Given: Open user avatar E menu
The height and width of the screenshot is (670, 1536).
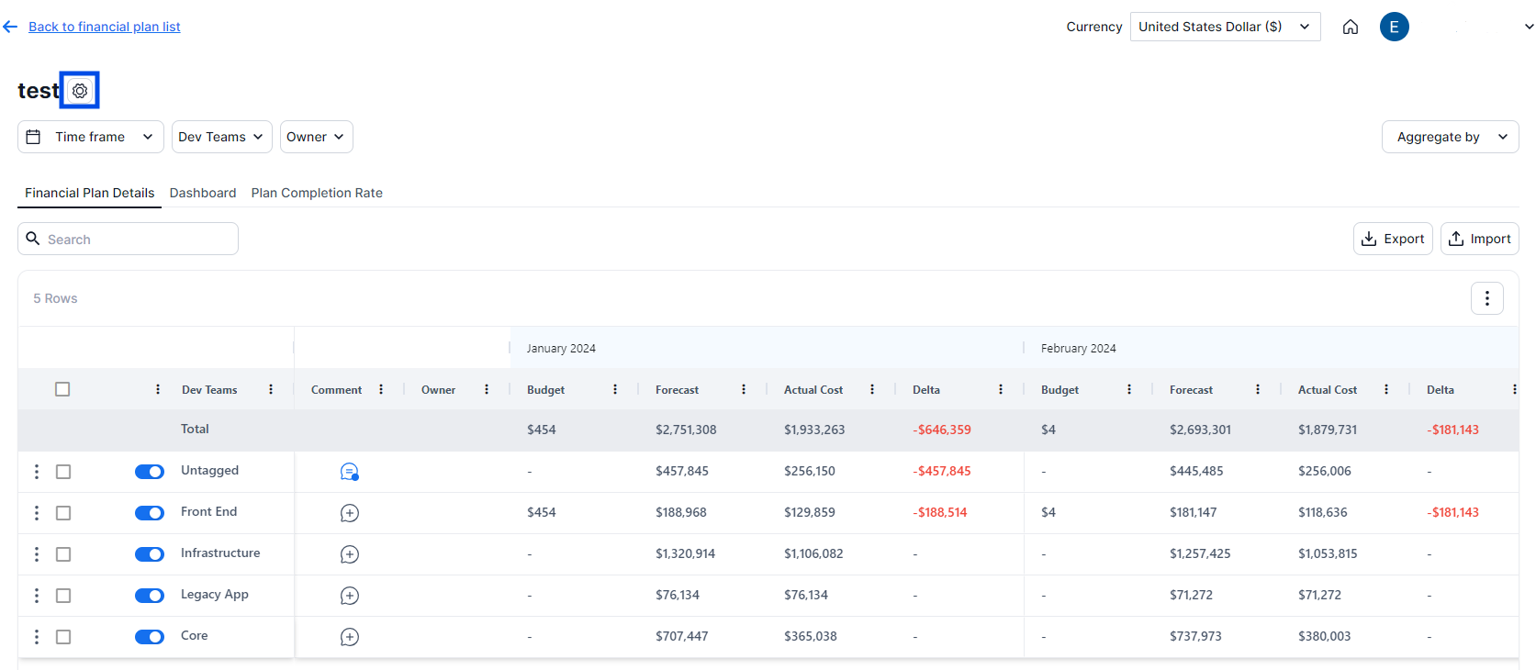Looking at the screenshot, I should point(1394,27).
